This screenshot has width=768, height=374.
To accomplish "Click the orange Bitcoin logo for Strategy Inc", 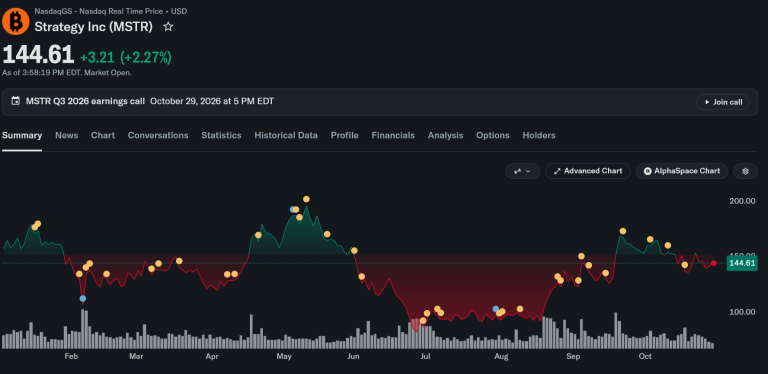I will coord(16,22).
